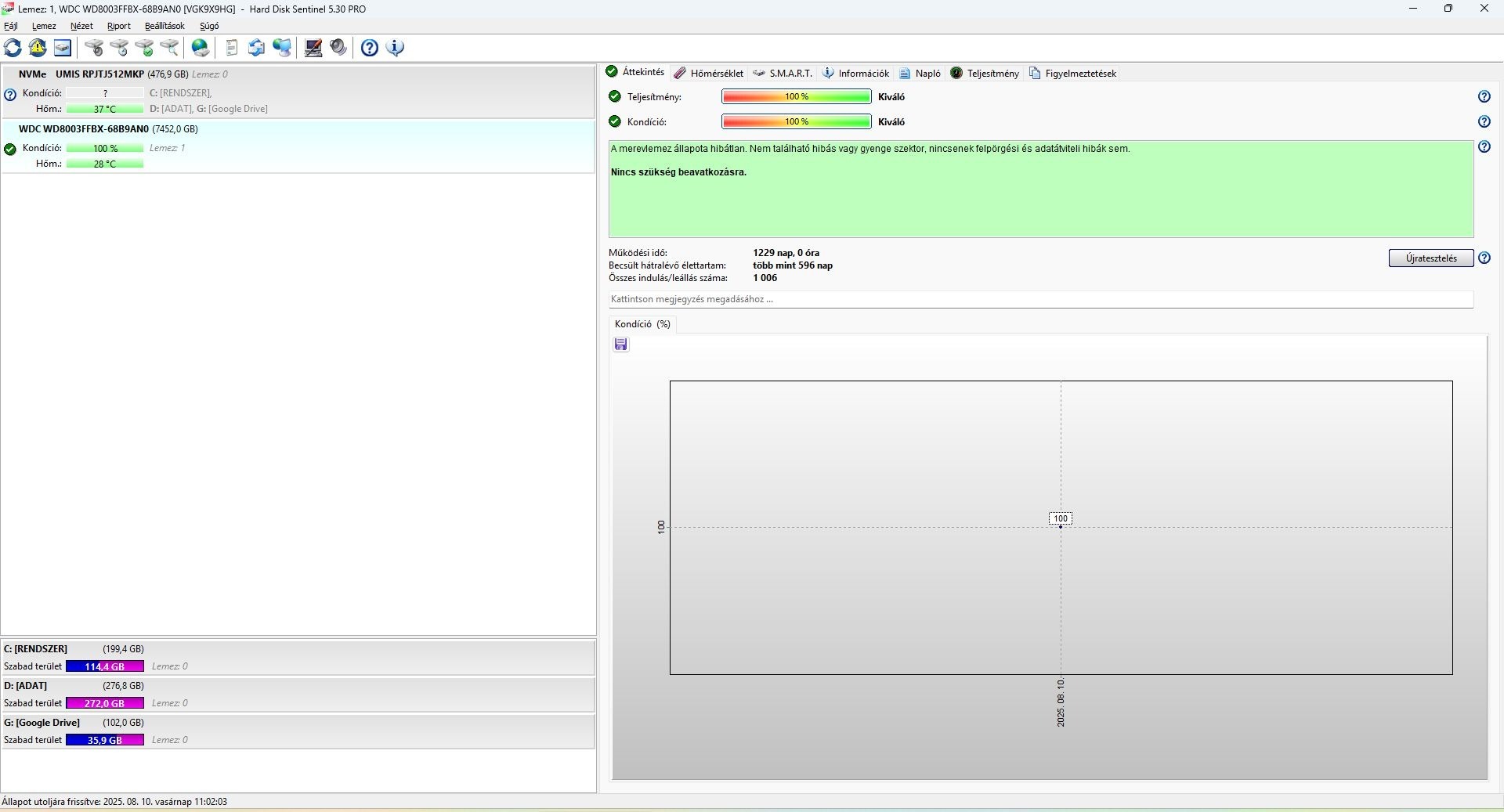The height and width of the screenshot is (812, 1504).
Task: Open the Beállítások menu
Action: [x=164, y=26]
